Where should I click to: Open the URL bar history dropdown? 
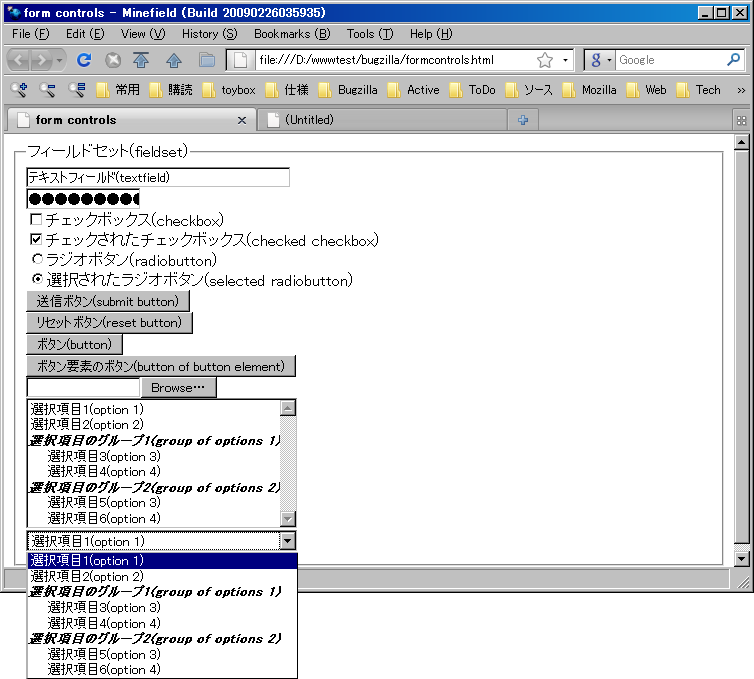[x=566, y=60]
